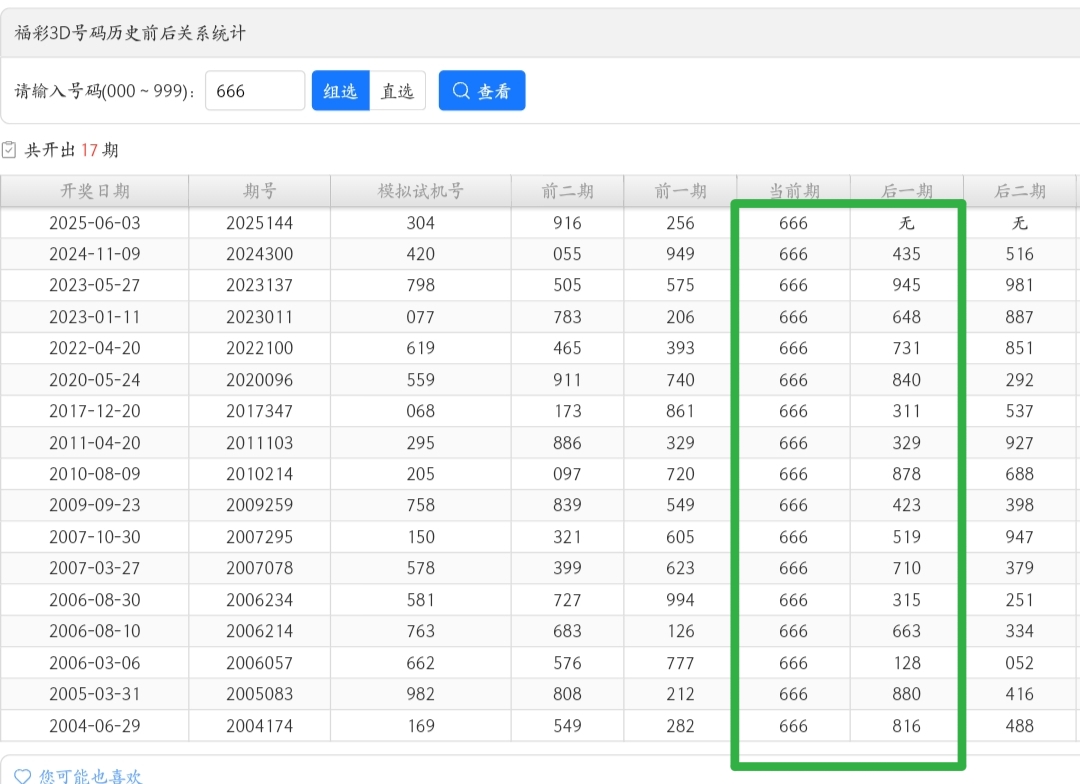The image size is (1080, 784).
Task: Focus the number input containing 666
Action: (255, 90)
